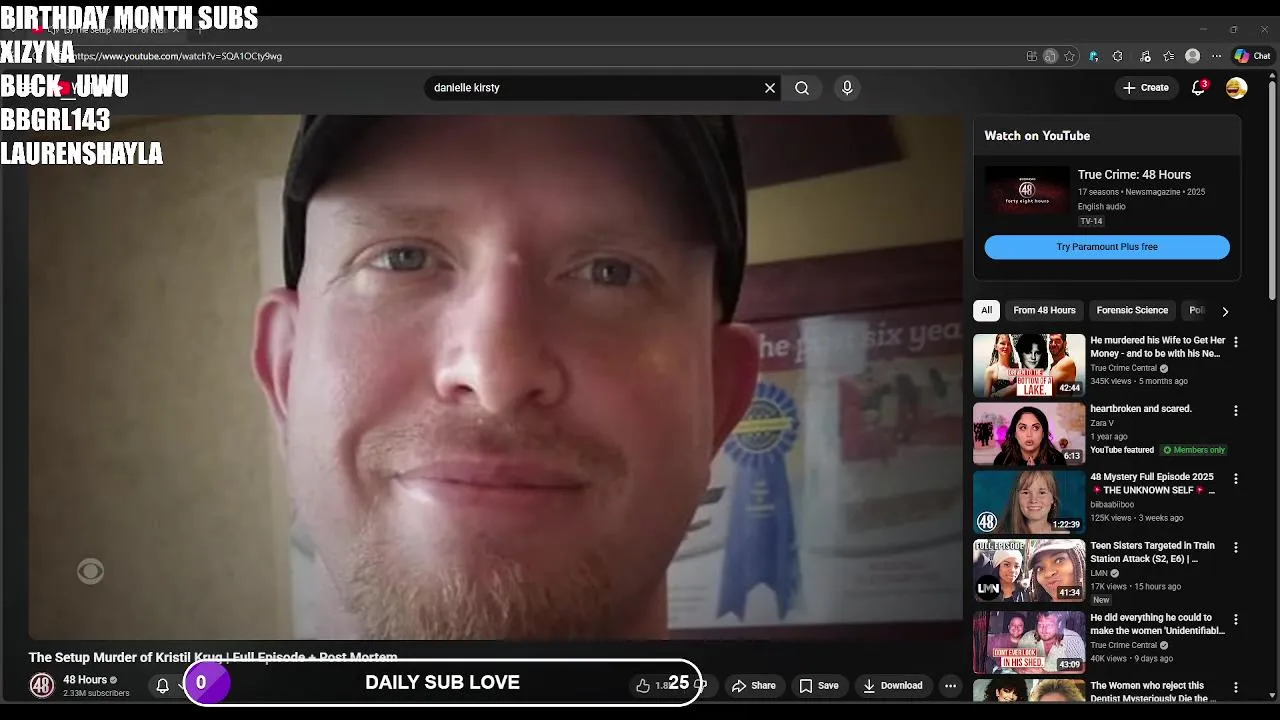Image resolution: width=1280 pixels, height=720 pixels.
Task: Open options for heartbroken and scared video
Action: point(1236,411)
